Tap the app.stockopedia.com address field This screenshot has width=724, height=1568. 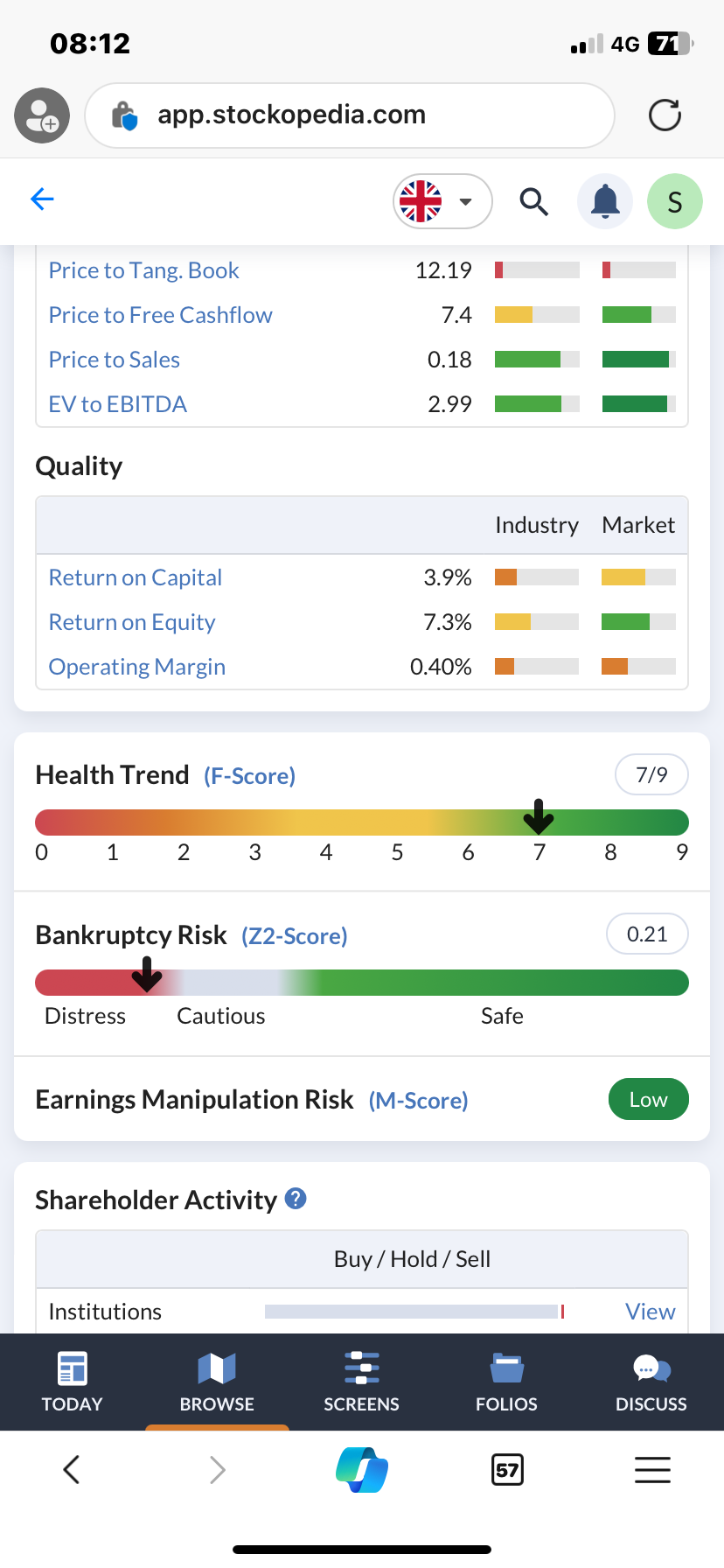coord(350,115)
